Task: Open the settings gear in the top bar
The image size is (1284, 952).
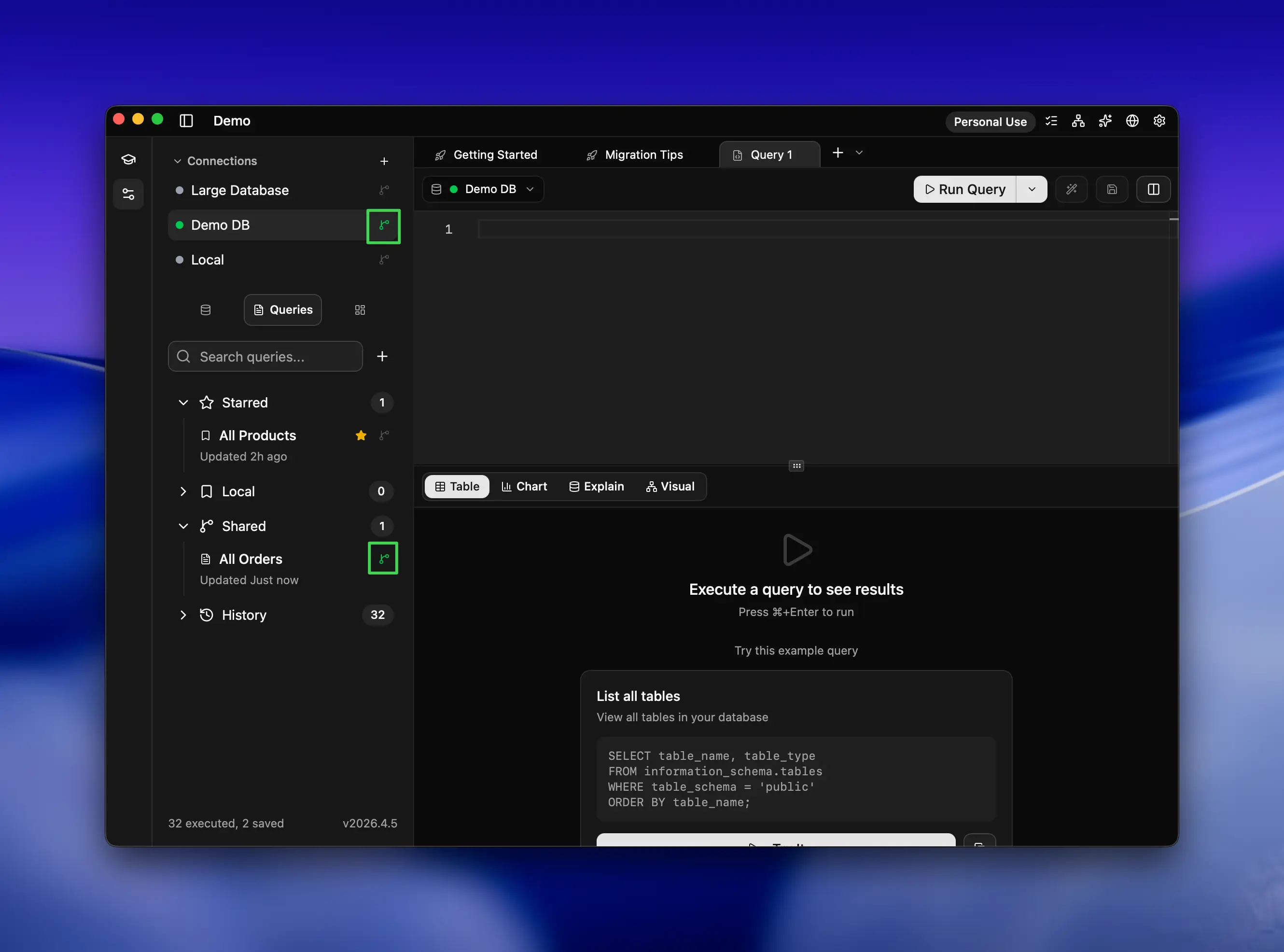Action: point(1159,121)
